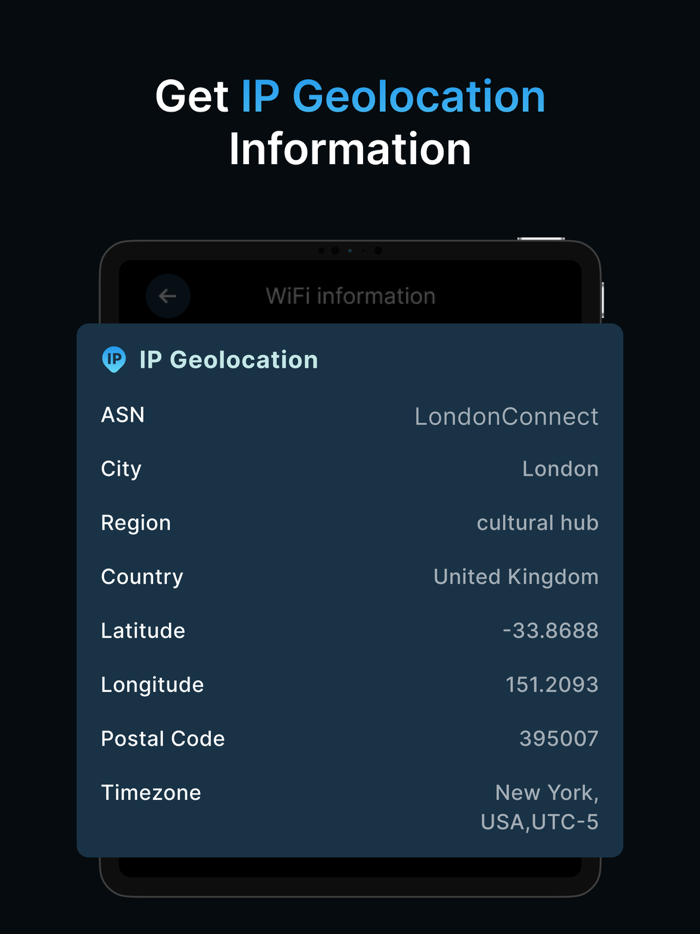The height and width of the screenshot is (934, 700).
Task: Toggle the Country row visibility
Action: coord(350,576)
